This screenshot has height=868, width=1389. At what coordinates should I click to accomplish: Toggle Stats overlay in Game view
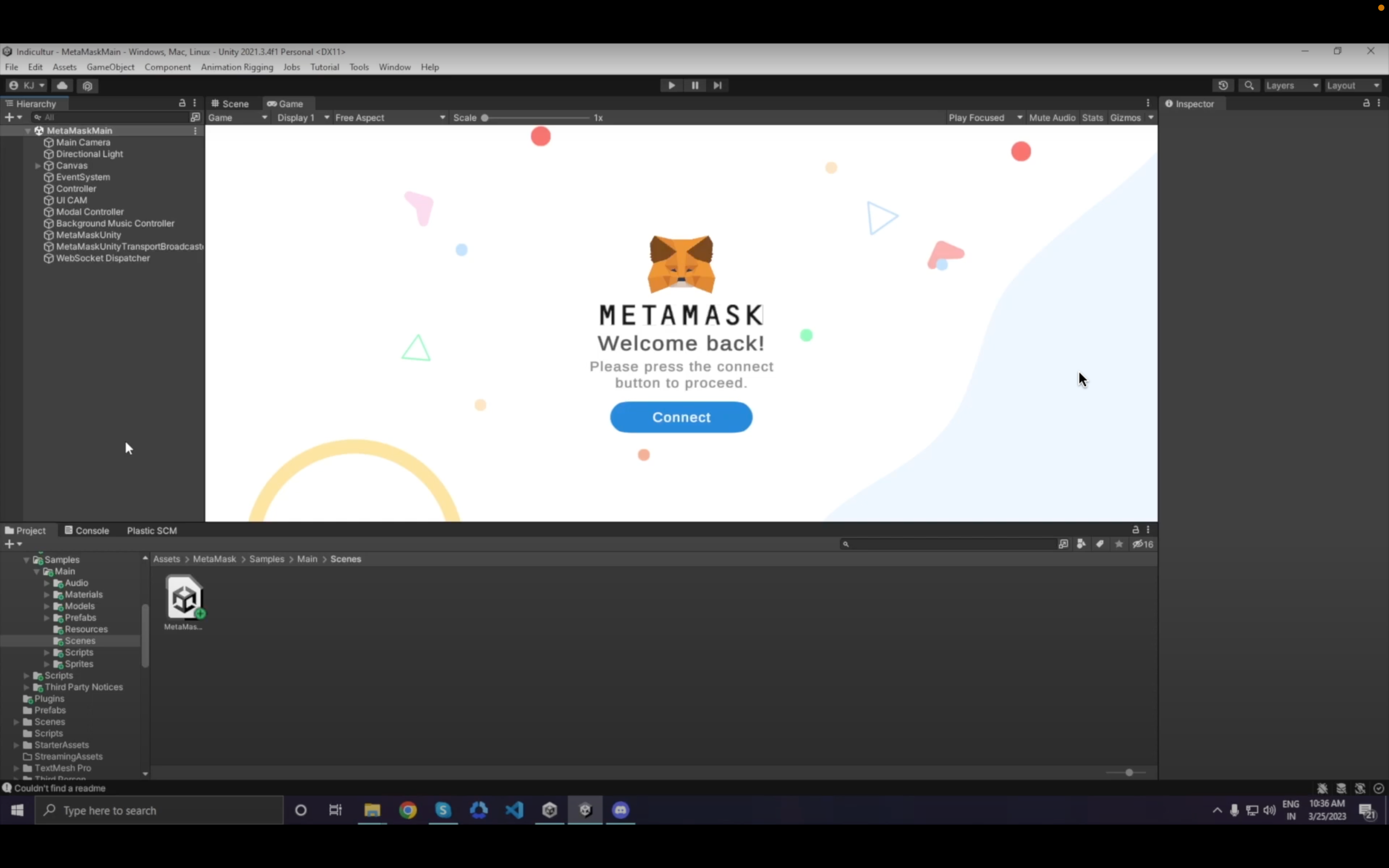tap(1092, 118)
